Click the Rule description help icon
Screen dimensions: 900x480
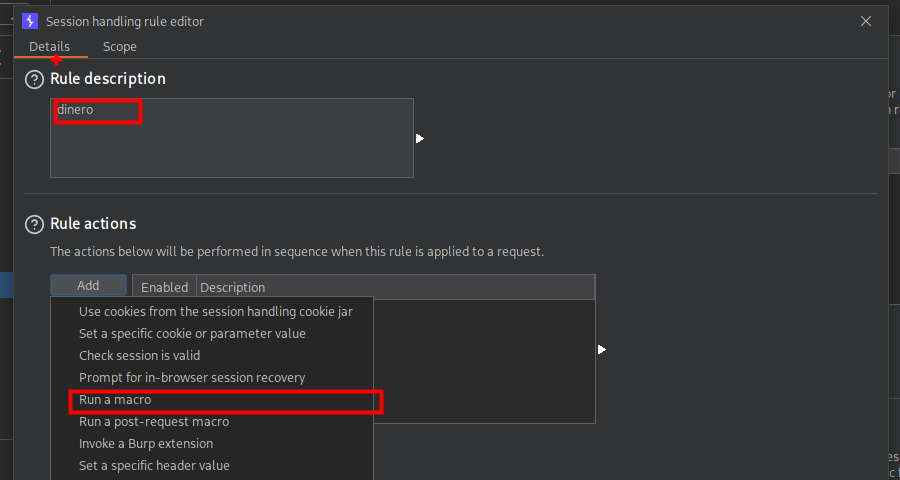pyautogui.click(x=35, y=79)
